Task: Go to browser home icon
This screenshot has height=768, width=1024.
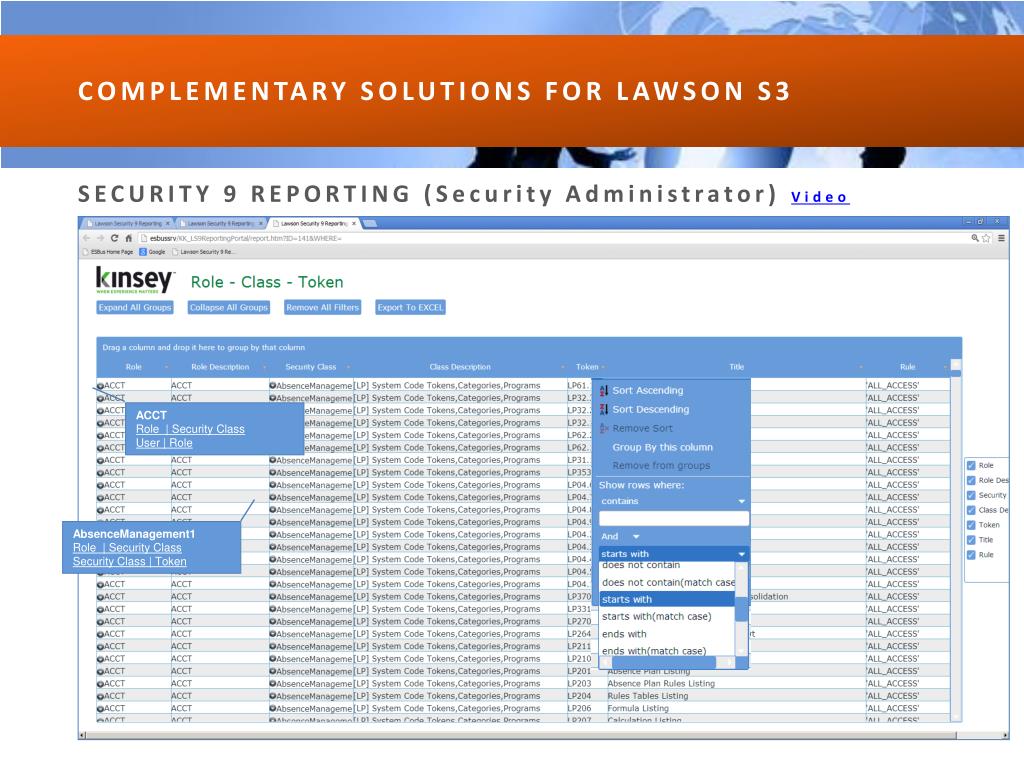Action: (128, 238)
